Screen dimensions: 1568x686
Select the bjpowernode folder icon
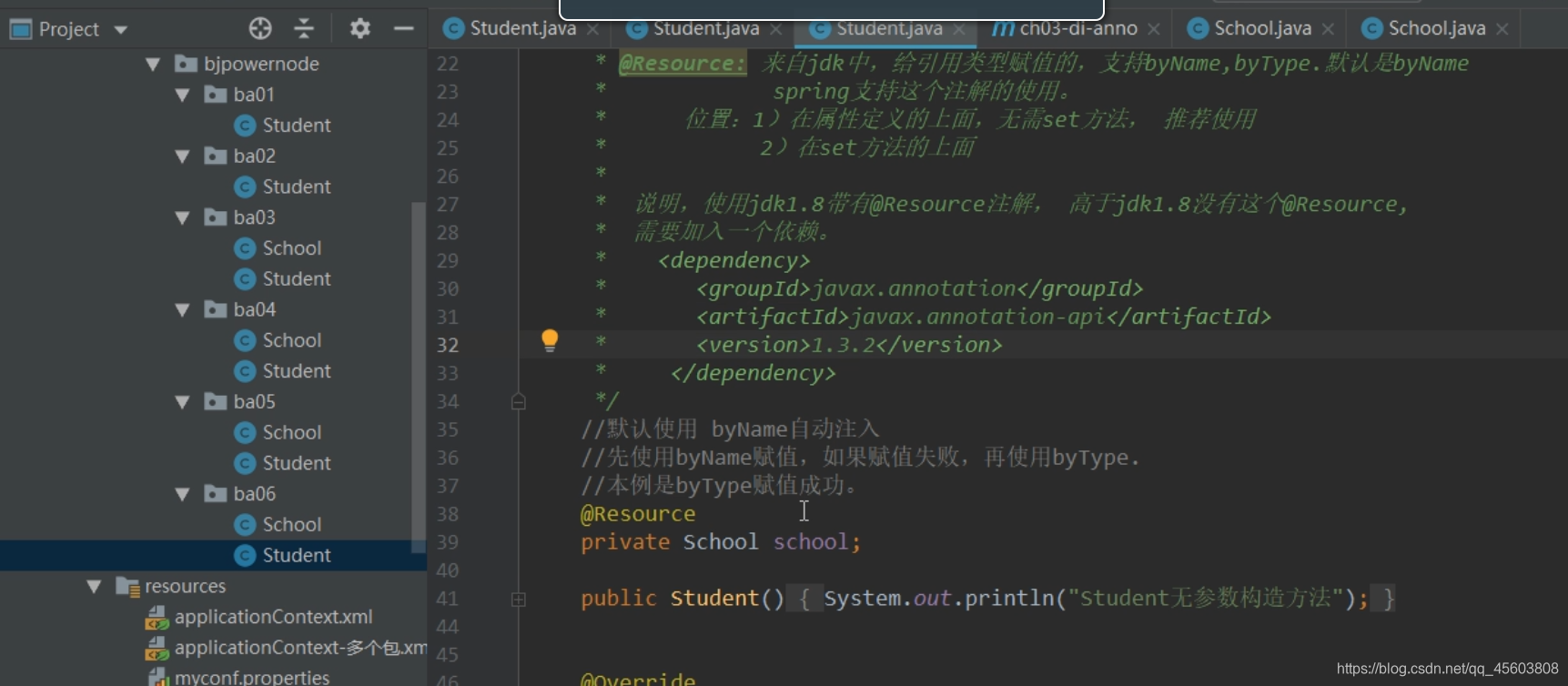[187, 65]
